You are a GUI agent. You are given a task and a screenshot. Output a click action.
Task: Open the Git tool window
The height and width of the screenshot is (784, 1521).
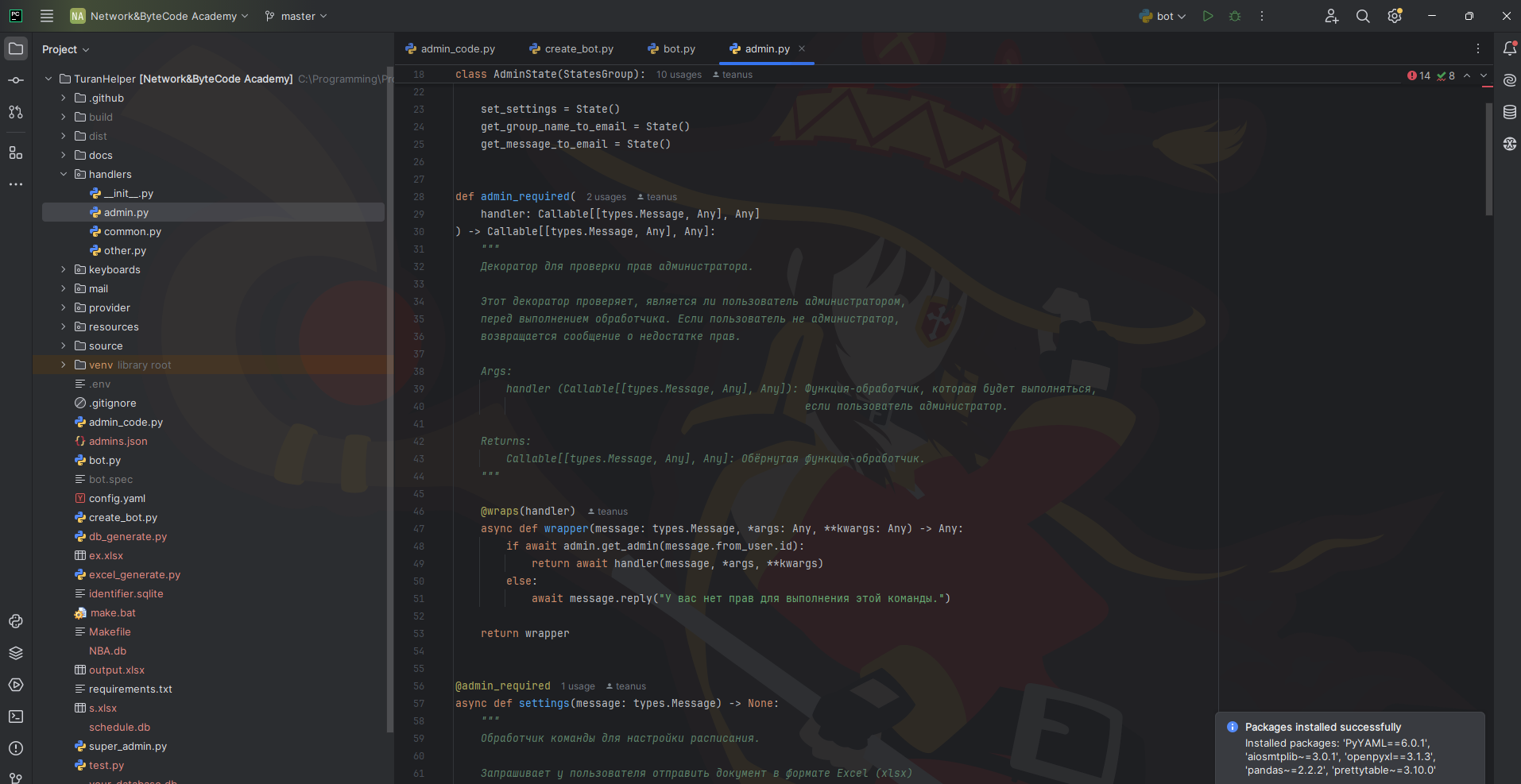(x=16, y=778)
